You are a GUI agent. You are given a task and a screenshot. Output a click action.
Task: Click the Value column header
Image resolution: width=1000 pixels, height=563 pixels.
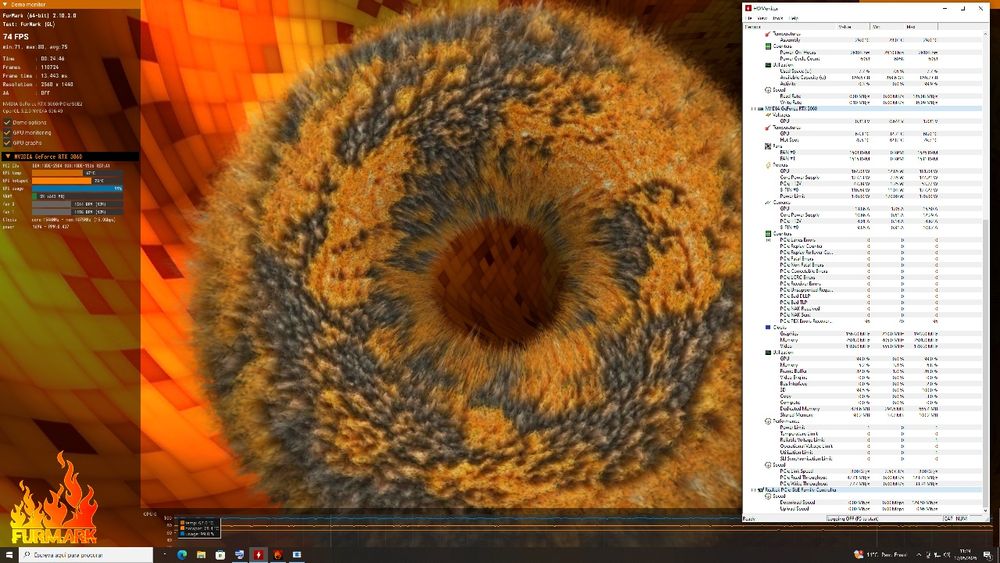[x=853, y=27]
